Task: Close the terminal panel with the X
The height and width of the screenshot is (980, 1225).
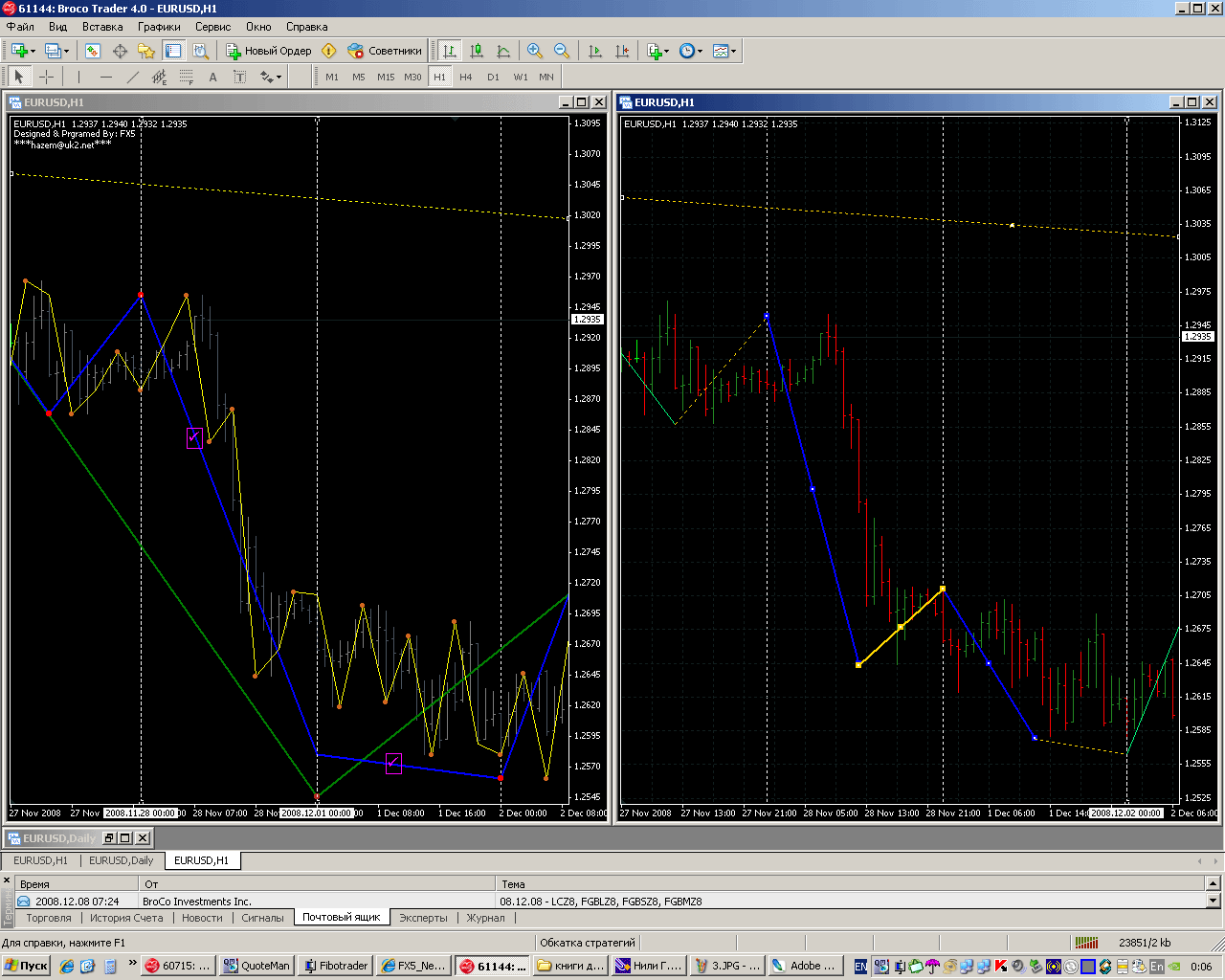Action: pyautogui.click(x=7, y=880)
